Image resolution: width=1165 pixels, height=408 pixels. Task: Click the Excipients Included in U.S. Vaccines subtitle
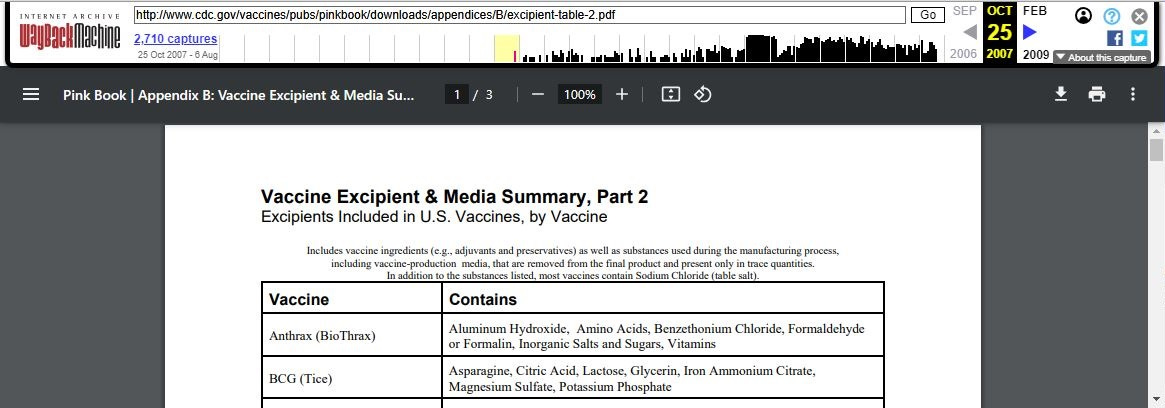[434, 217]
